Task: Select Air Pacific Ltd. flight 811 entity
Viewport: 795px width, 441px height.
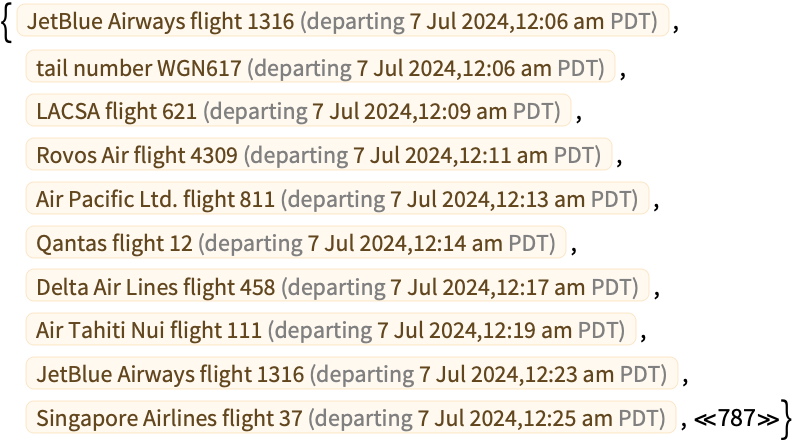Action: (x=337, y=199)
